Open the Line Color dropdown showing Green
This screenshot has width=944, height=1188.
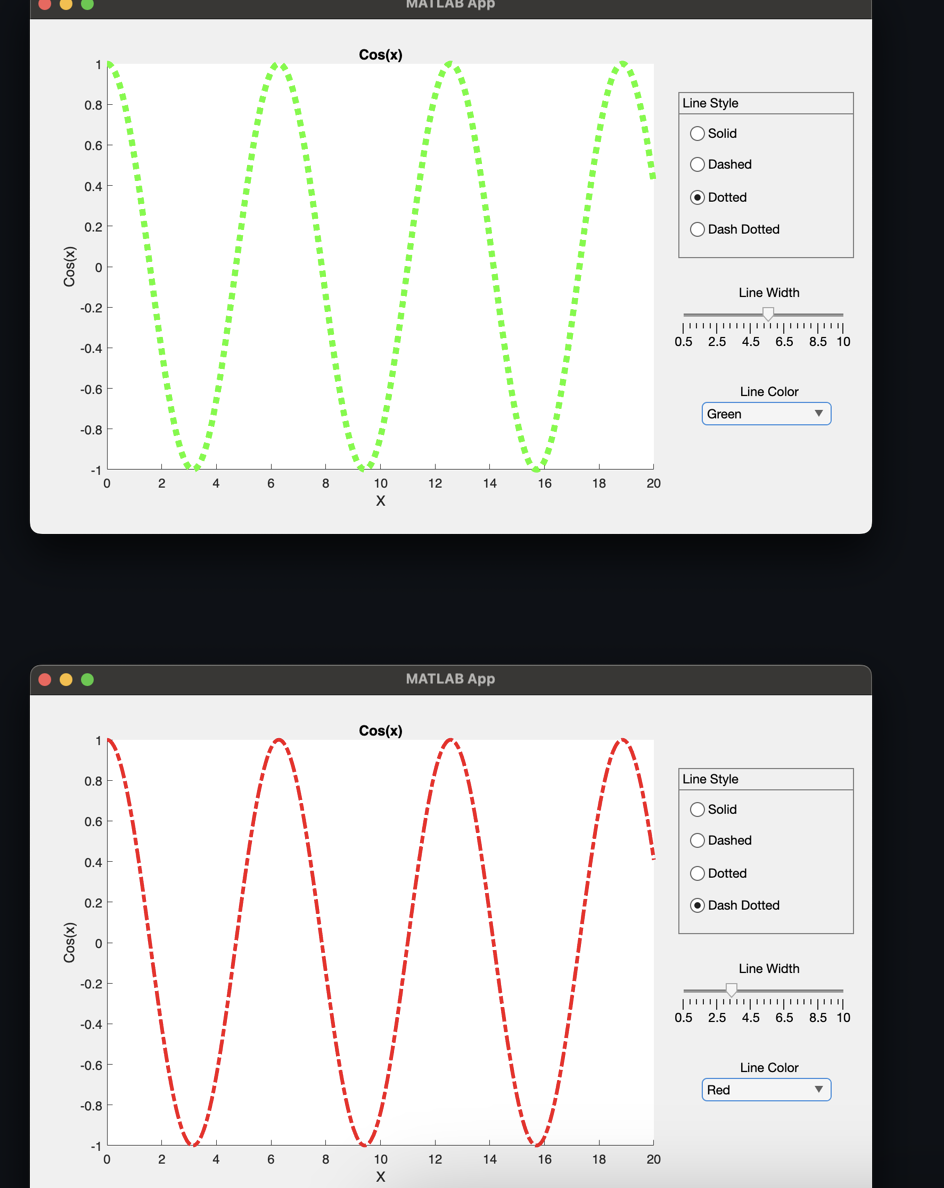click(x=766, y=413)
